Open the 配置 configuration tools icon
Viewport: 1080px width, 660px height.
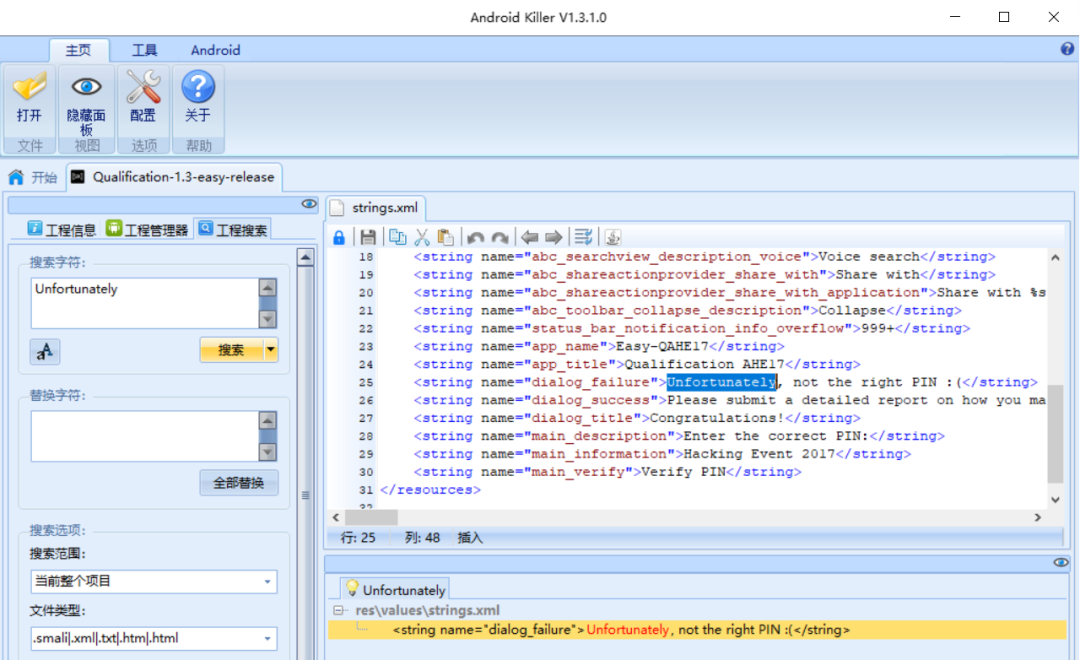(143, 87)
